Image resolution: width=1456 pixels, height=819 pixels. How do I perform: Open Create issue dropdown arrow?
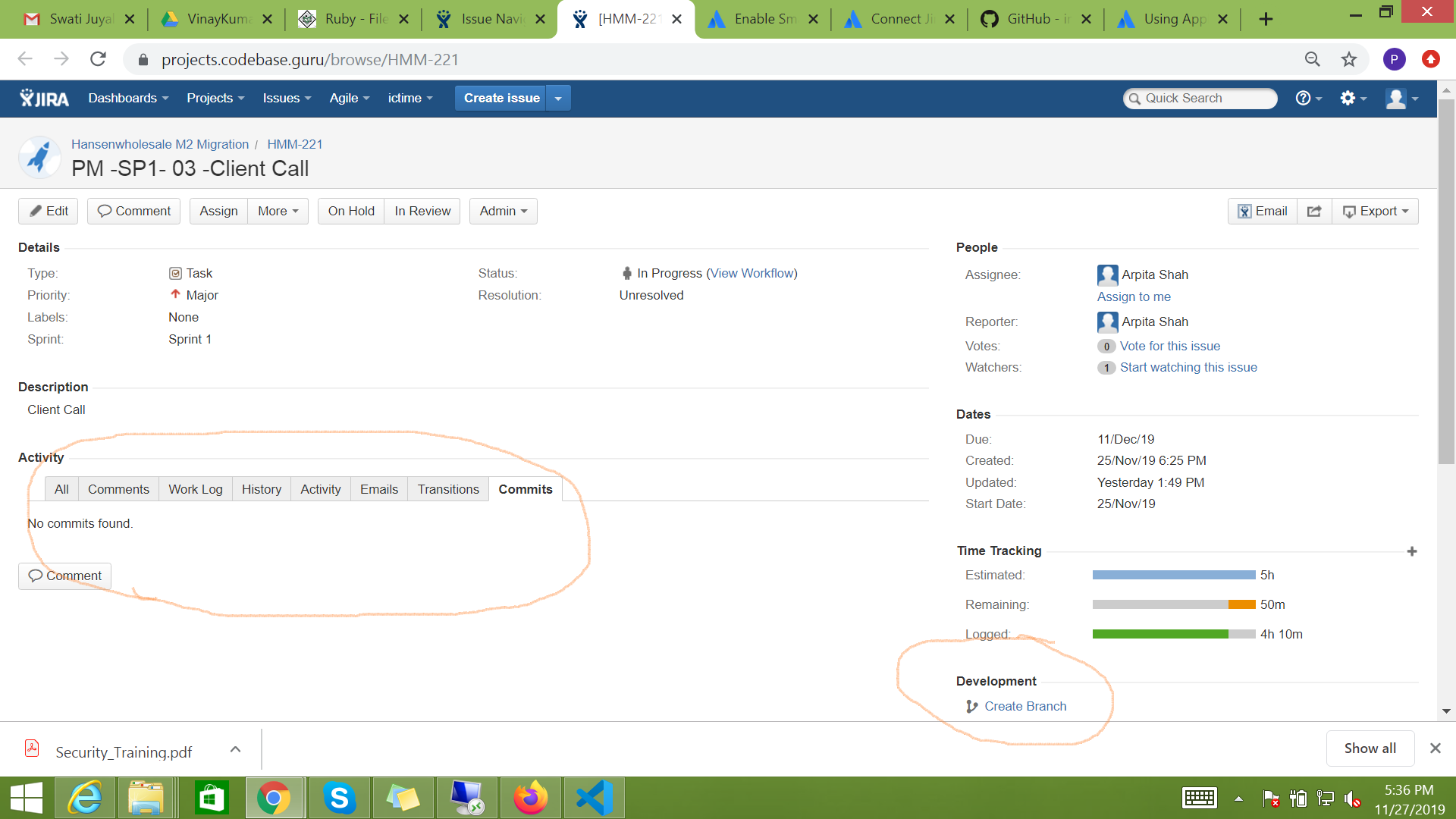click(558, 99)
